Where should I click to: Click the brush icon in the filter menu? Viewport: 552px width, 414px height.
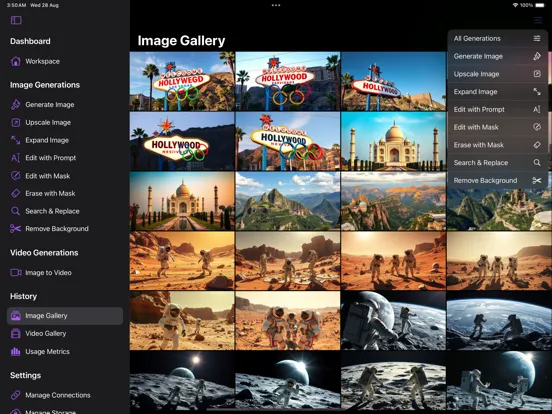point(537,56)
